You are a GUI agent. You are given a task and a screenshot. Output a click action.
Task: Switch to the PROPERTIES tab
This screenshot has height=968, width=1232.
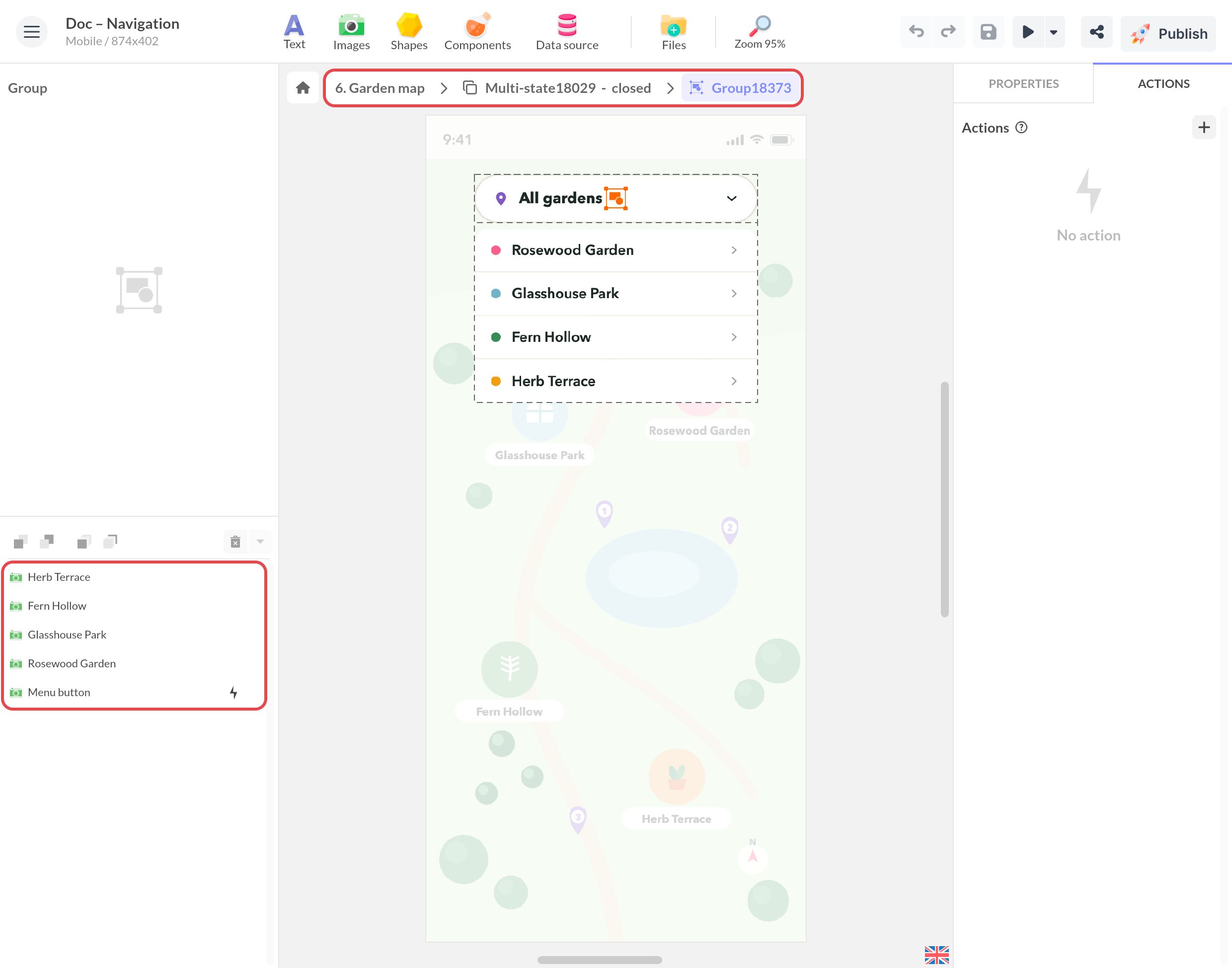pos(1023,83)
